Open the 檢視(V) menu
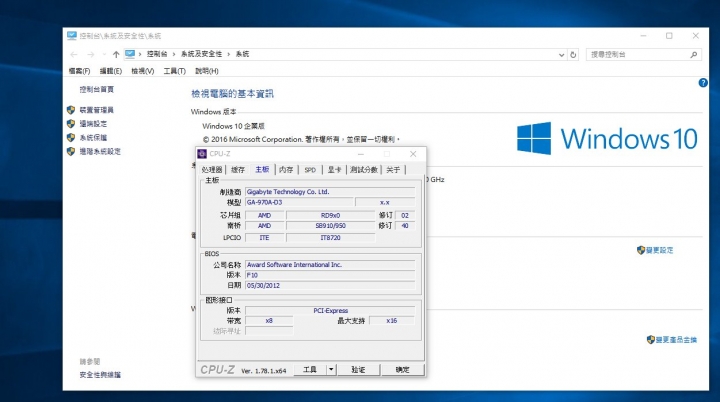This screenshot has height=402, width=720. [x=143, y=71]
